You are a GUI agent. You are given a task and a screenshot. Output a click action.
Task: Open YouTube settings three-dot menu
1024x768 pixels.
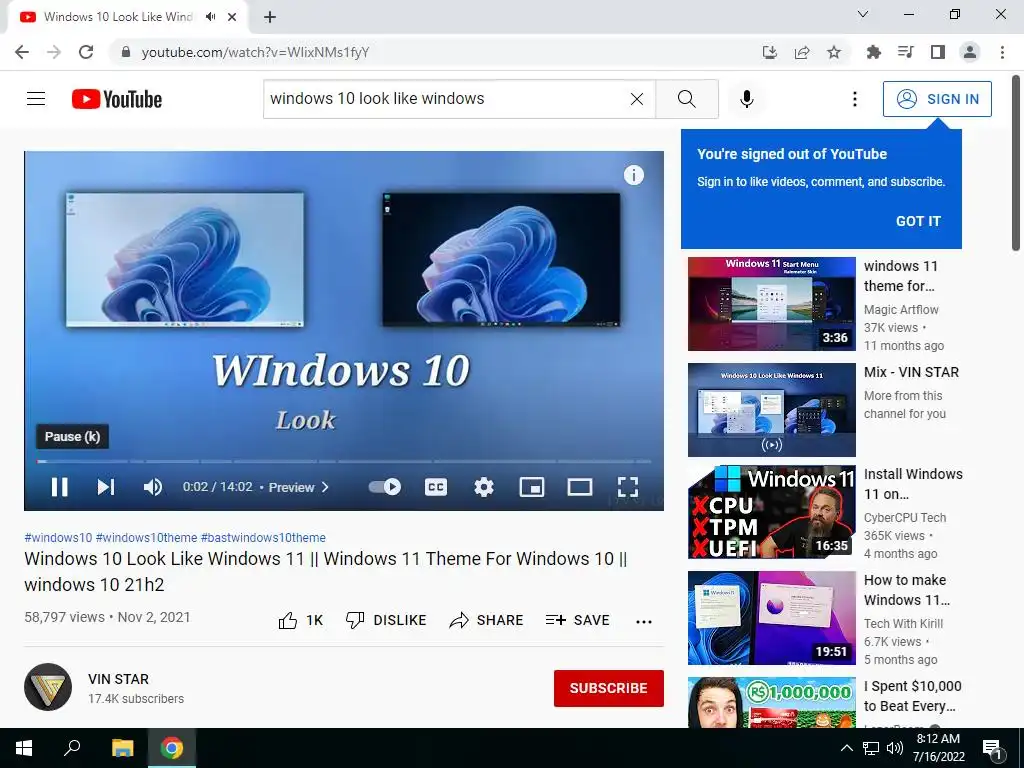pos(854,99)
